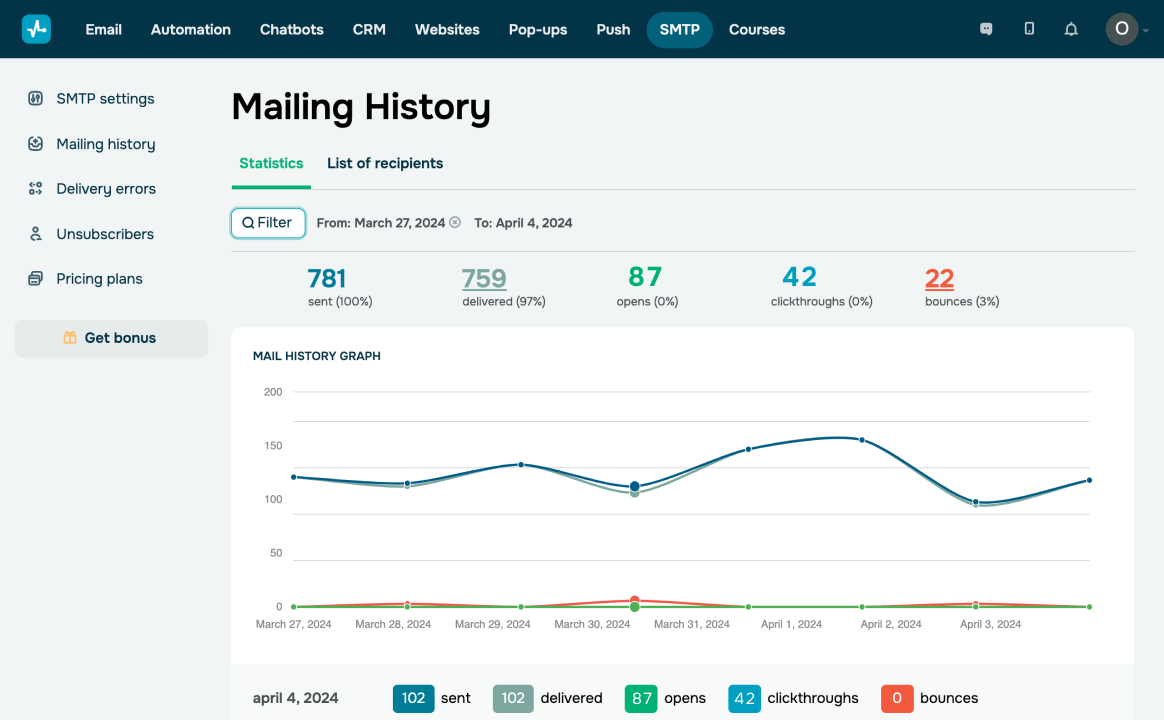This screenshot has width=1164, height=720.
Task: Click the 102 delivered legend badge
Action: 513,698
